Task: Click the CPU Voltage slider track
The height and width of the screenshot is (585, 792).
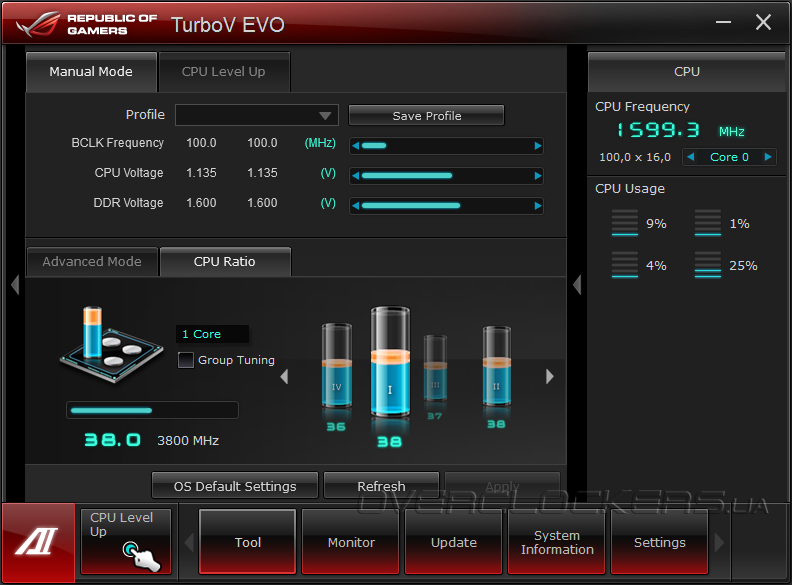Action: 447,176
